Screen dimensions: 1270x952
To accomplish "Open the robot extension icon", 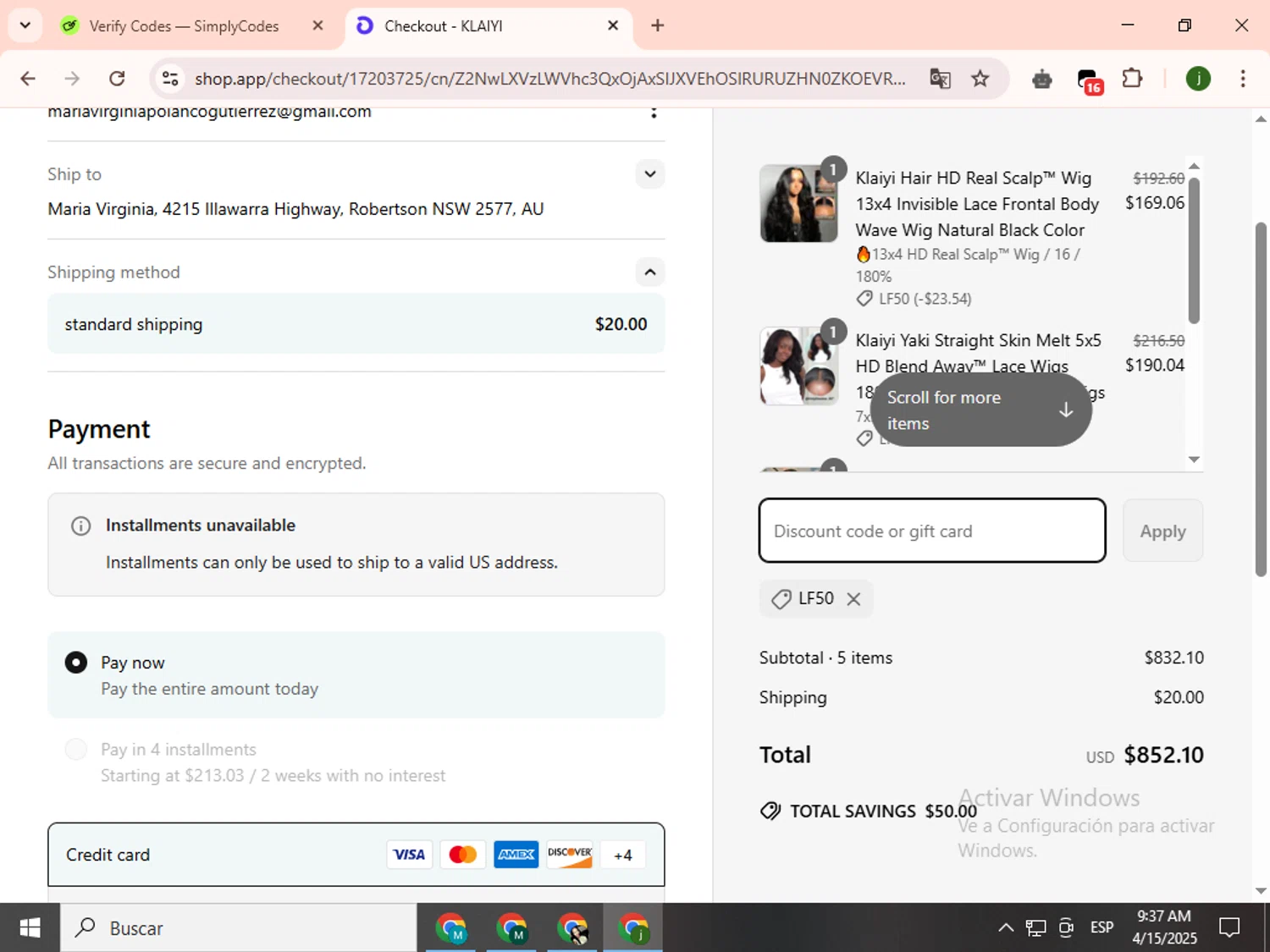I will [1042, 80].
